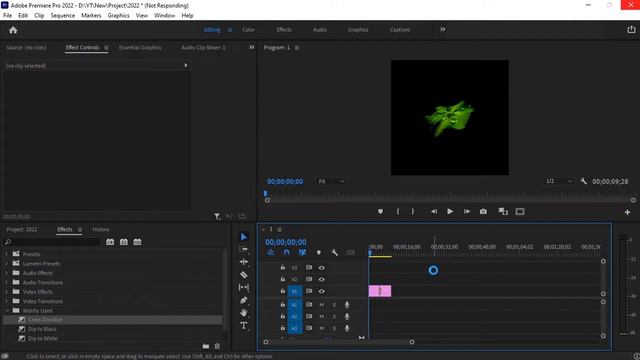640x360 pixels.
Task: Open the Markers menu
Action: coord(91,16)
